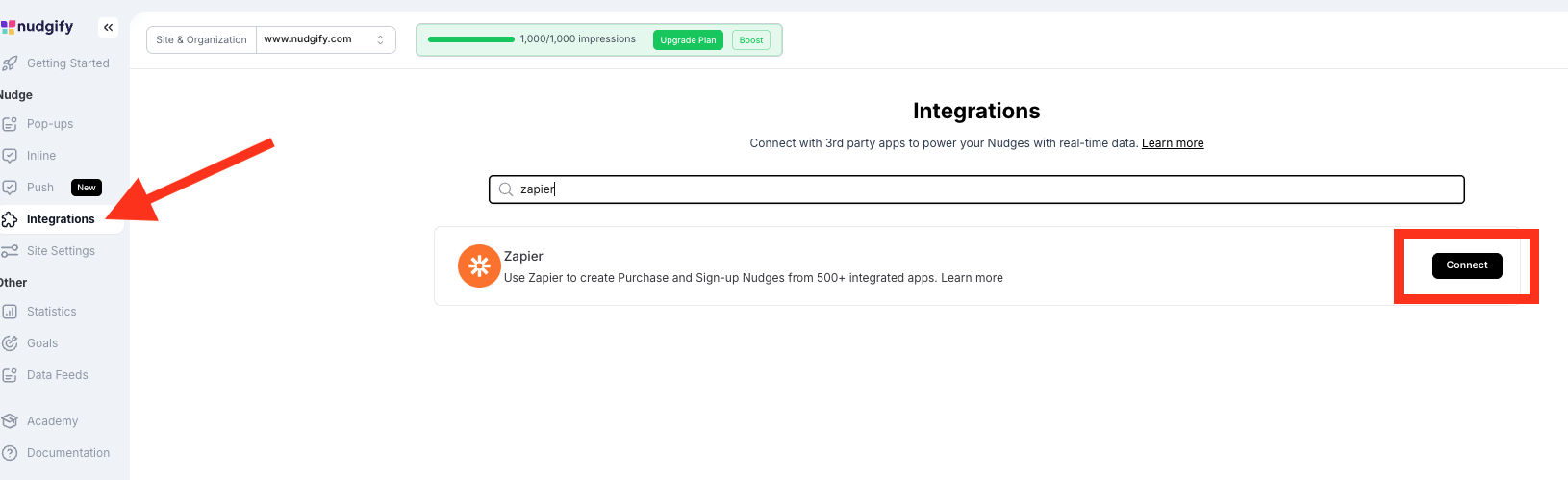The height and width of the screenshot is (480, 1568).
Task: Click the Getting Started rocket icon
Action: pyautogui.click(x=10, y=63)
